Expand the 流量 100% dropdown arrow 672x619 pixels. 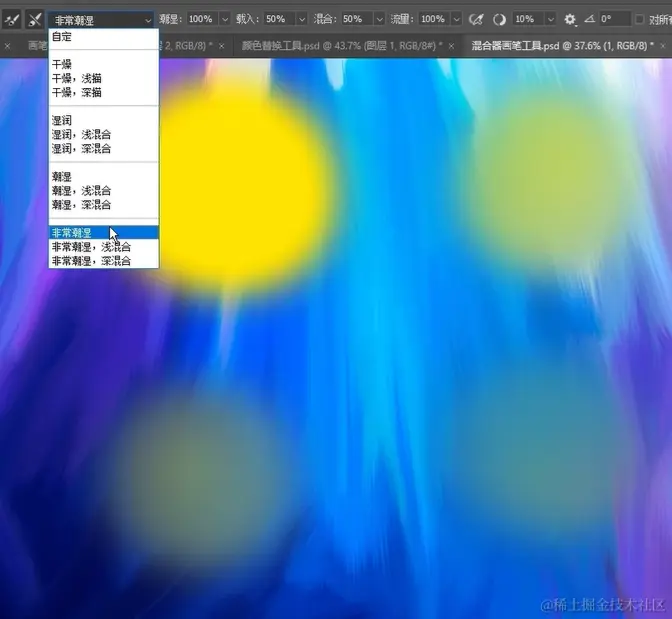click(457, 19)
